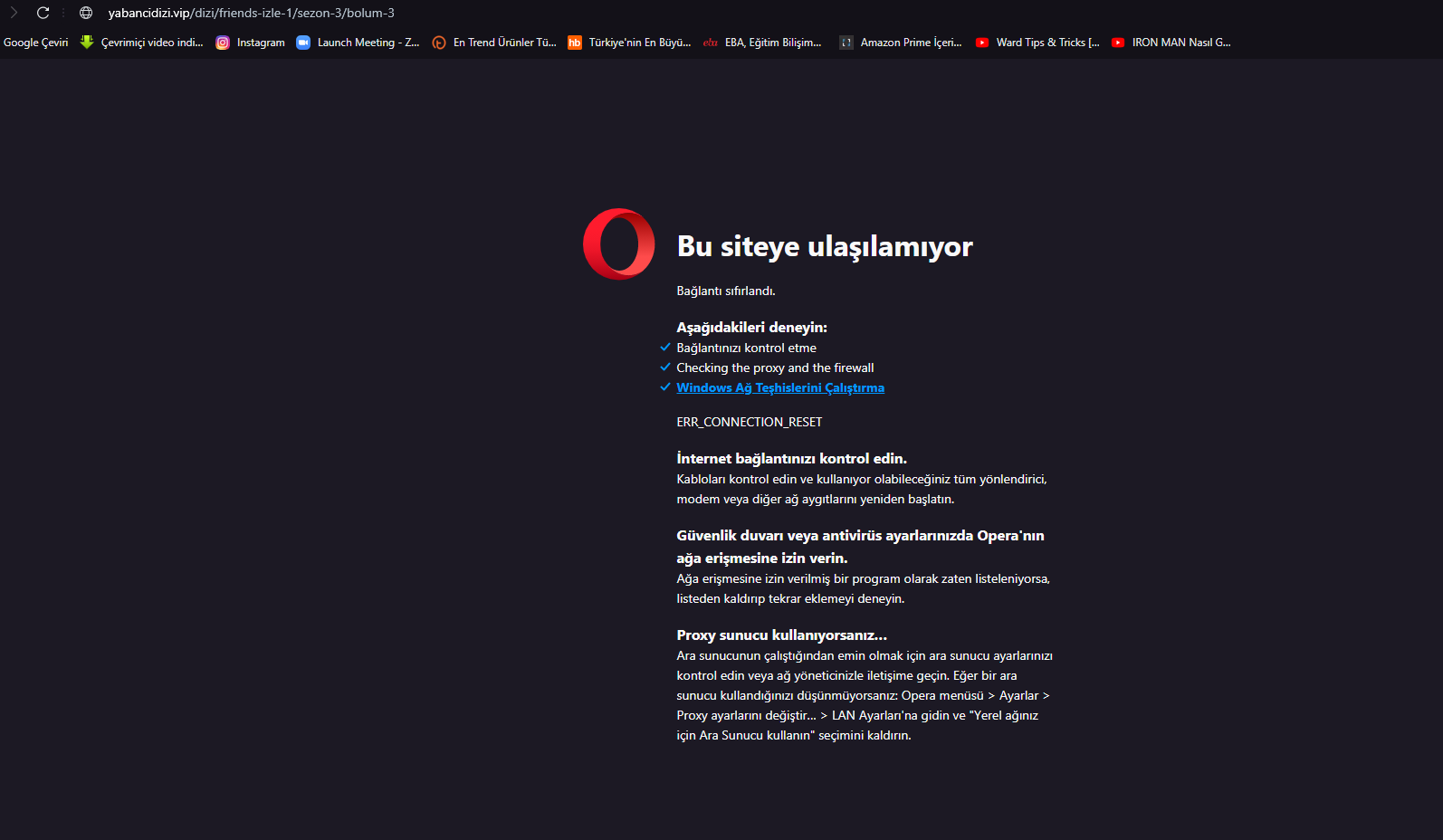Open the Çevrimiçi video indi... bookmark
Screen dimensions: 1443x840
[152, 43]
